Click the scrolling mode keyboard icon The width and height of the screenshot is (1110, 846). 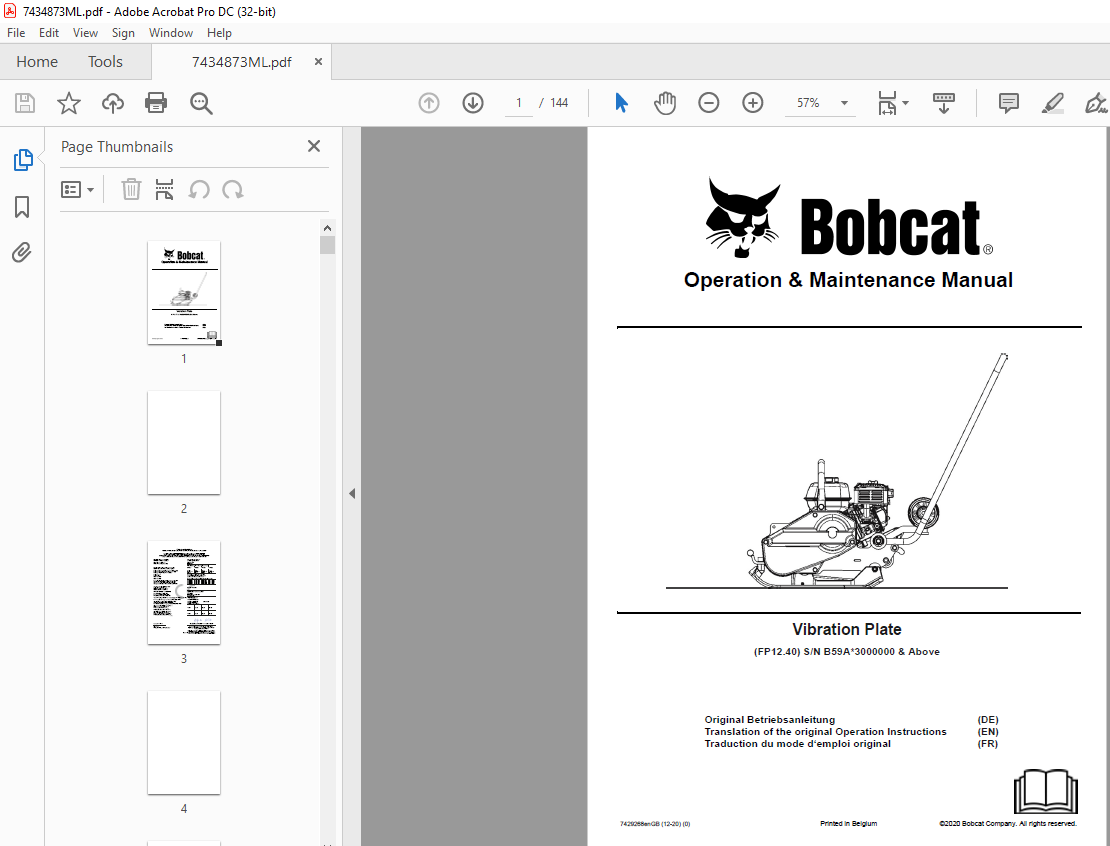coord(944,103)
